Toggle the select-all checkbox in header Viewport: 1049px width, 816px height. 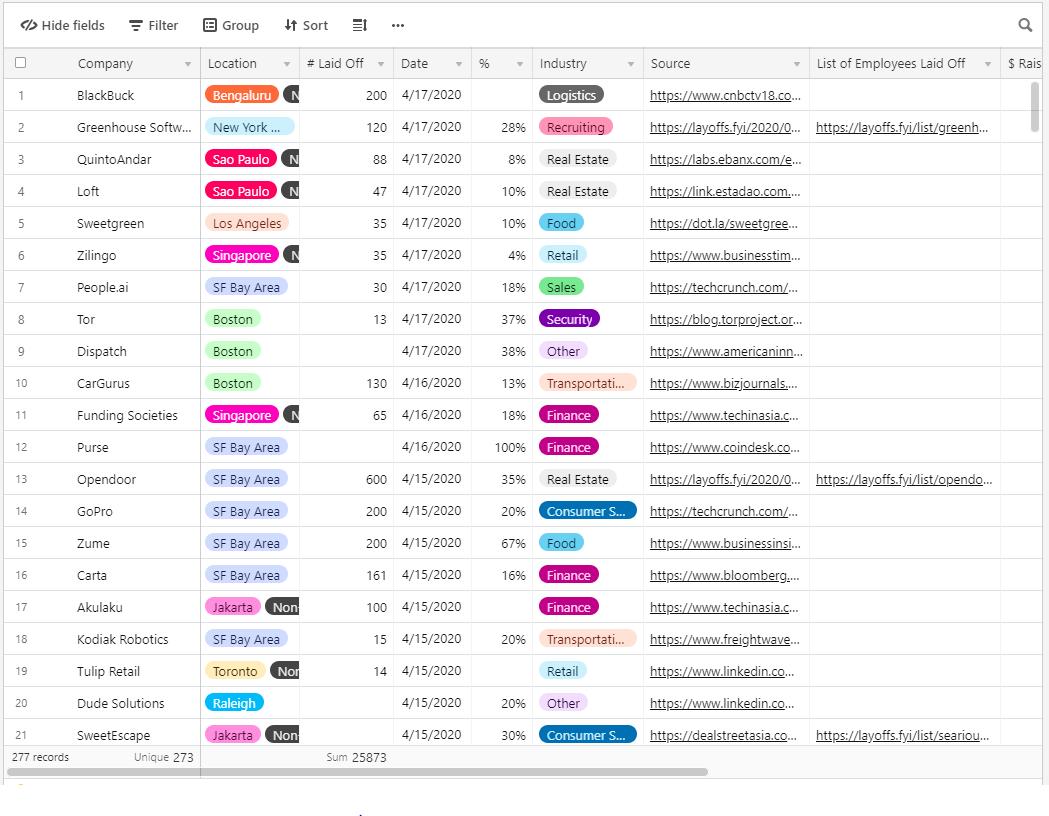[x=20, y=63]
